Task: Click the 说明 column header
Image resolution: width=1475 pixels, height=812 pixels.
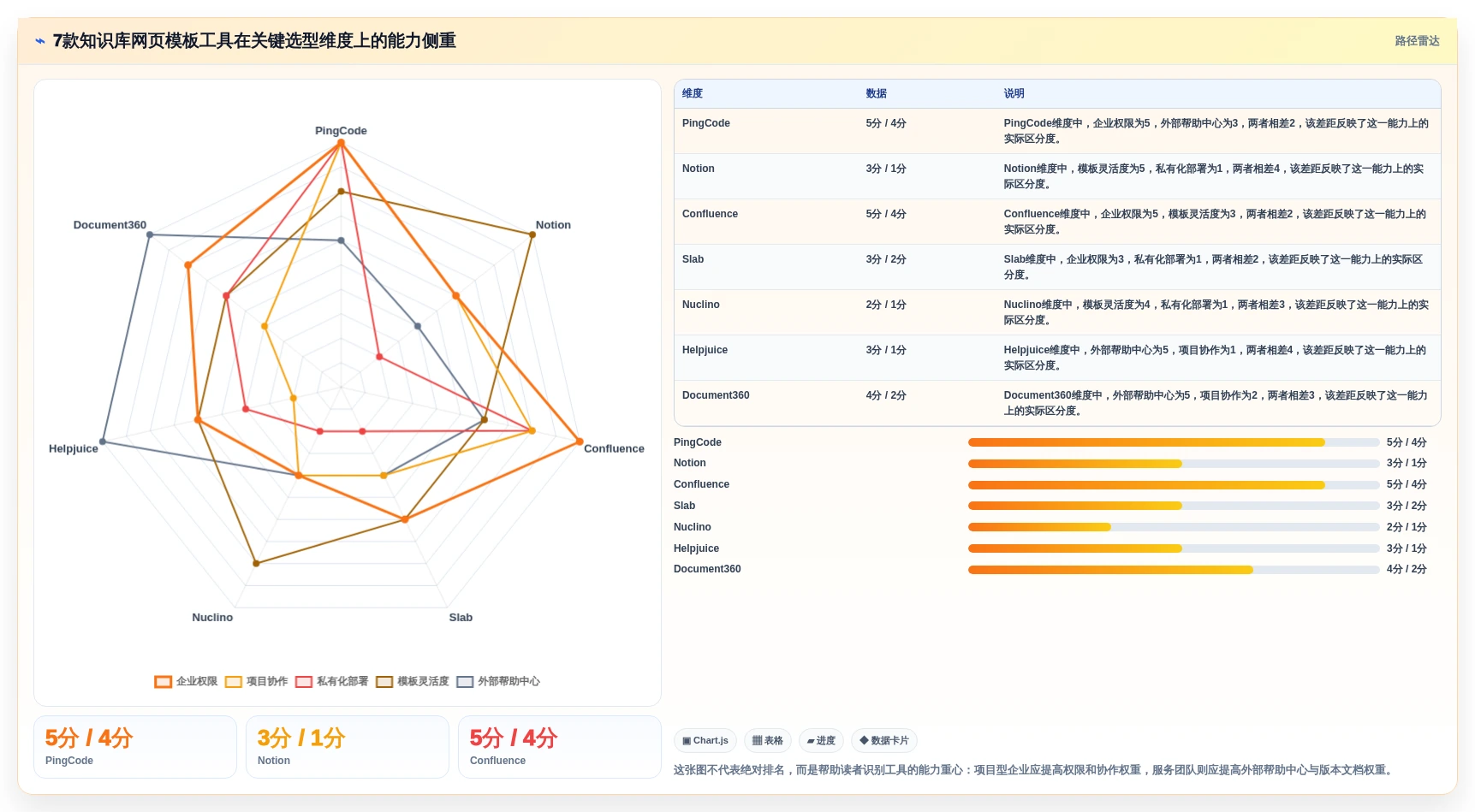Action: click(1014, 93)
